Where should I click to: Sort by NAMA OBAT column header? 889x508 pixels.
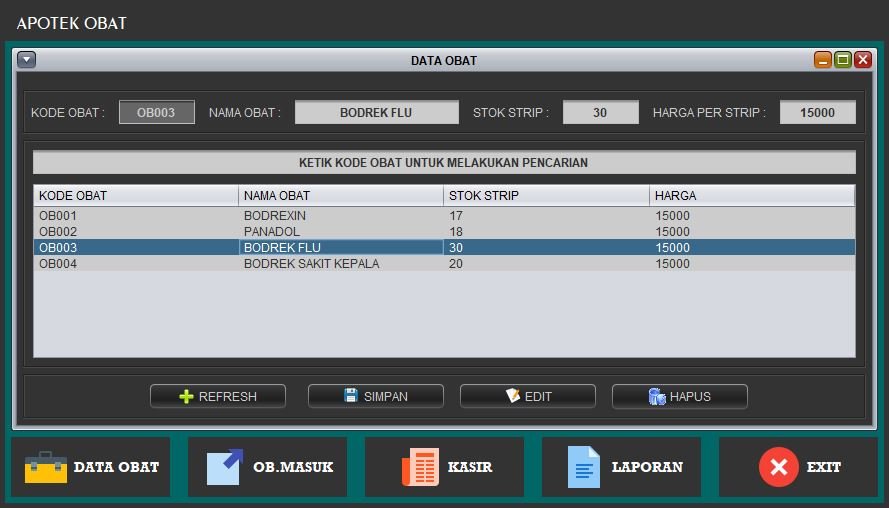340,195
